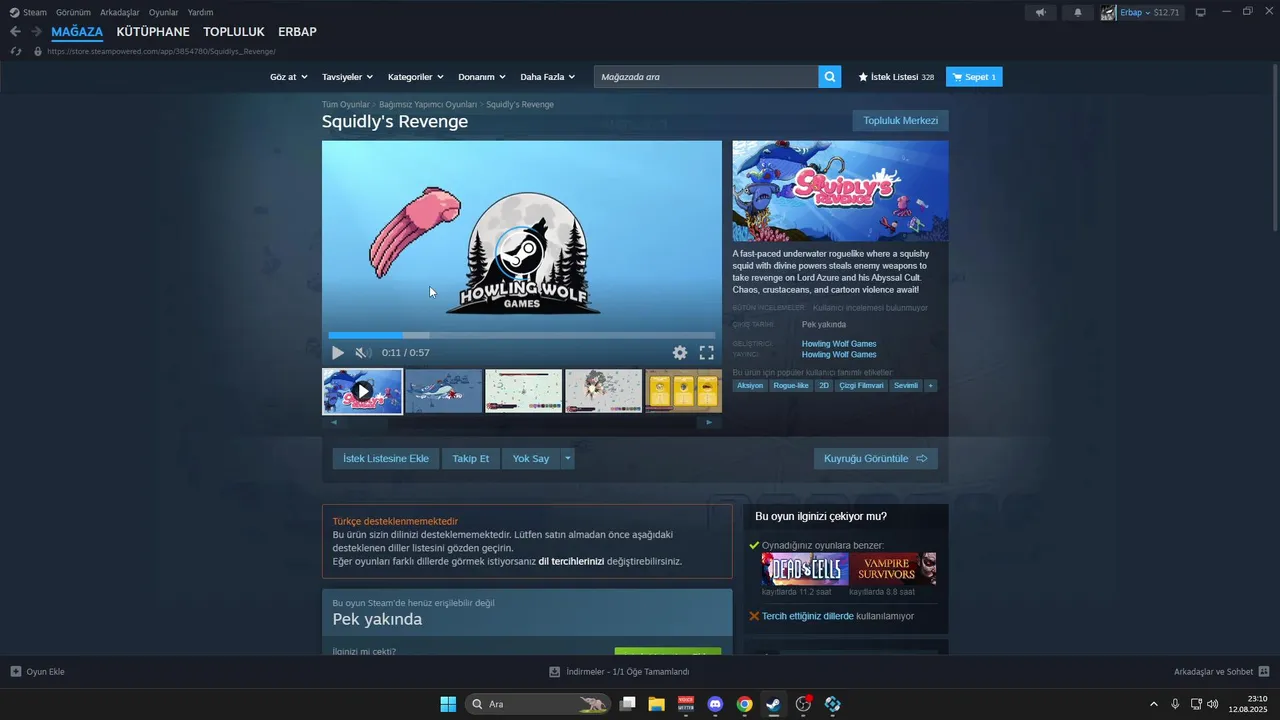Viewport: 1280px width, 720px height.
Task: Unmute the trailer audio
Action: 363,352
